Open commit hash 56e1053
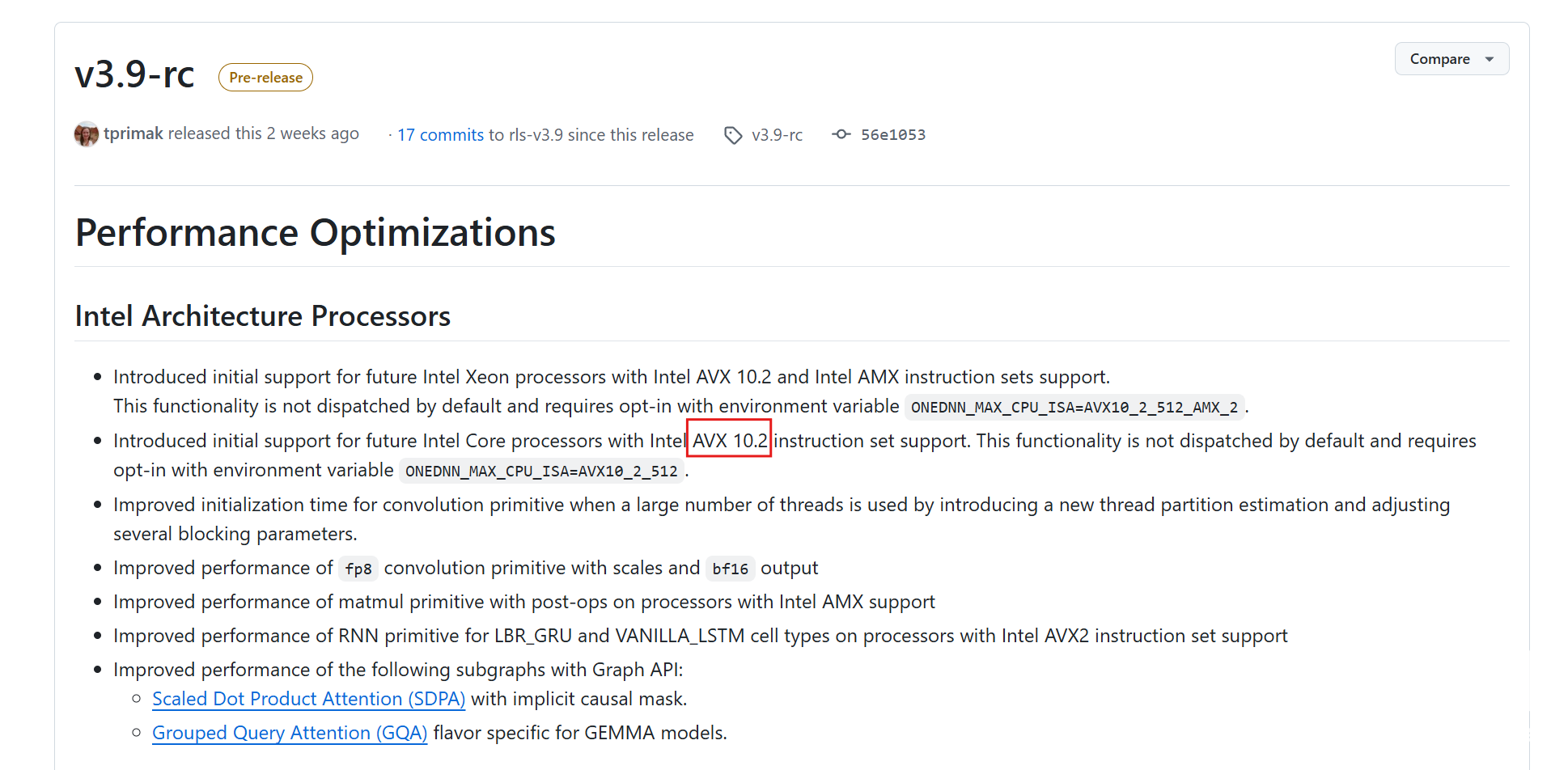The image size is (1568, 770). click(893, 135)
